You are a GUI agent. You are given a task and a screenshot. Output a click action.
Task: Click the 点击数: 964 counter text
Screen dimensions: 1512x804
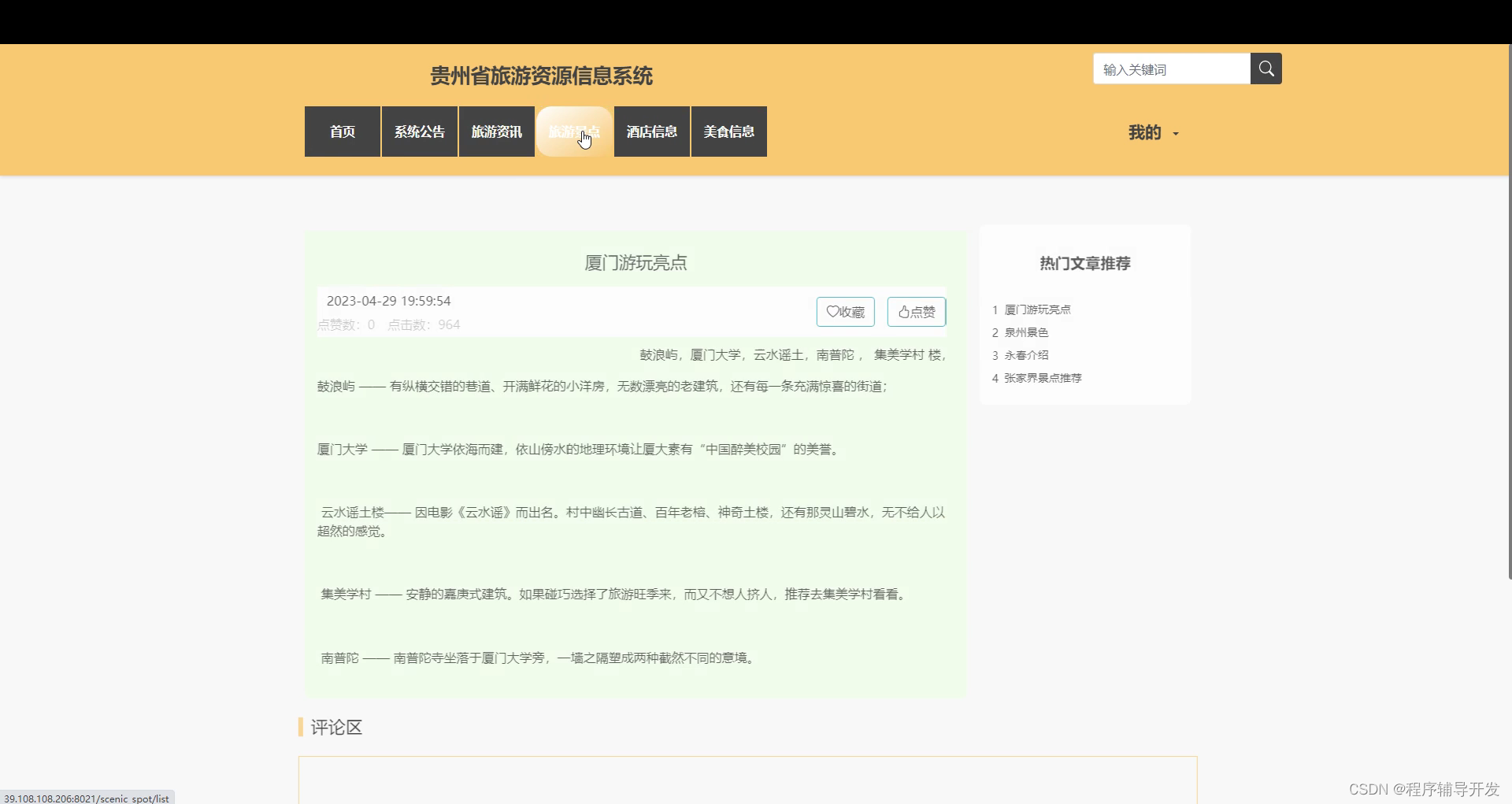[424, 325]
